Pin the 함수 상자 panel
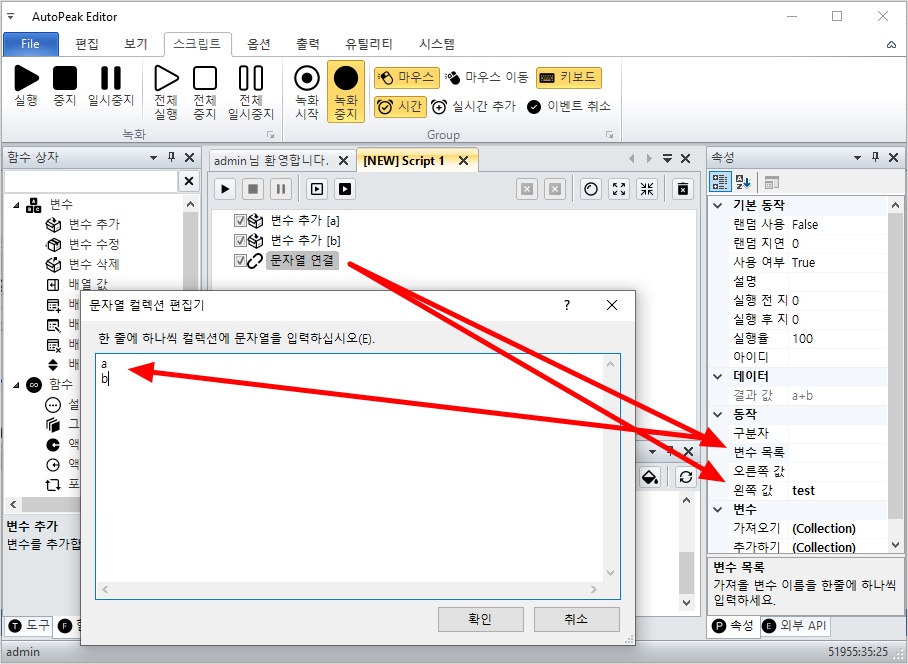This screenshot has width=908, height=664. (171, 157)
